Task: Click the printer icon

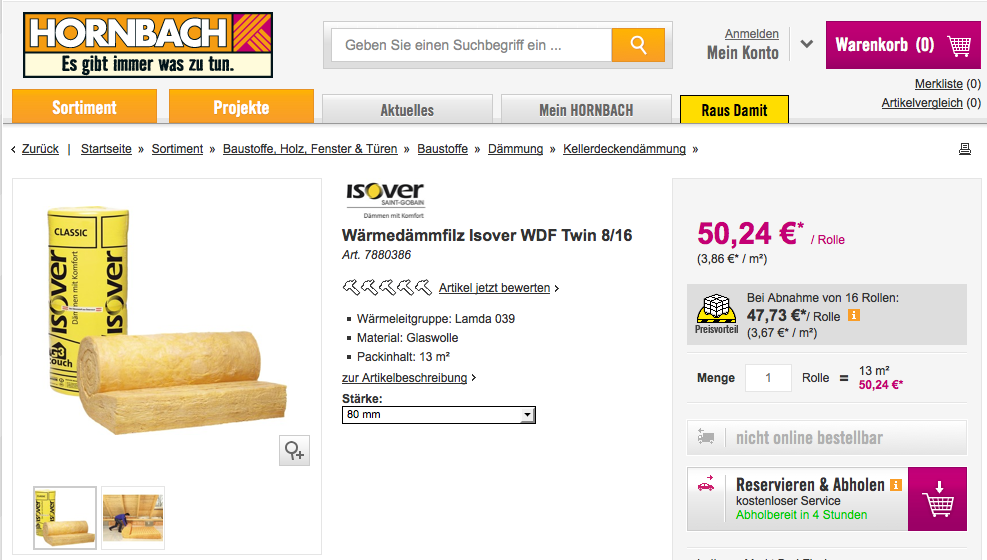Action: click(x=965, y=149)
